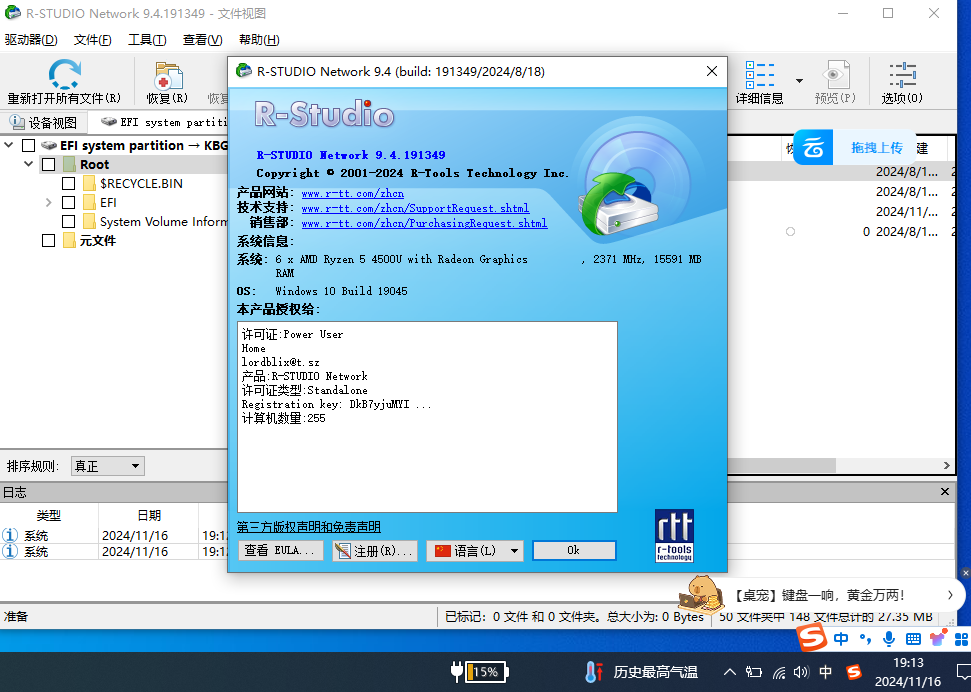The image size is (971, 692).
Task: Click the Register (注册) button
Action: 374,551
